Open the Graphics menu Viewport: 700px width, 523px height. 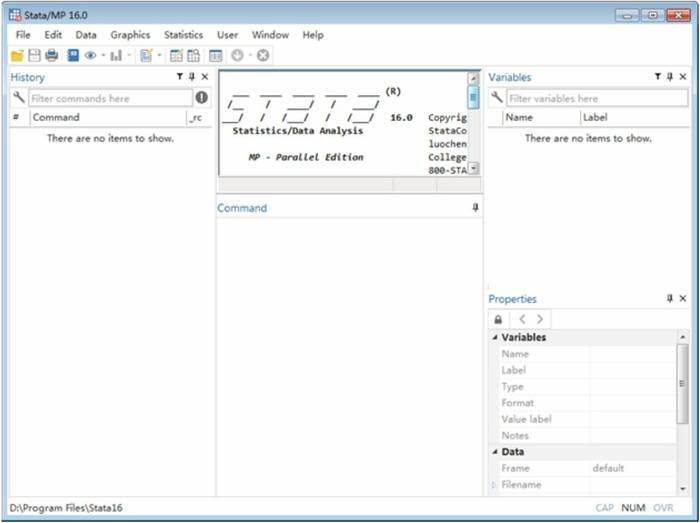click(130, 35)
